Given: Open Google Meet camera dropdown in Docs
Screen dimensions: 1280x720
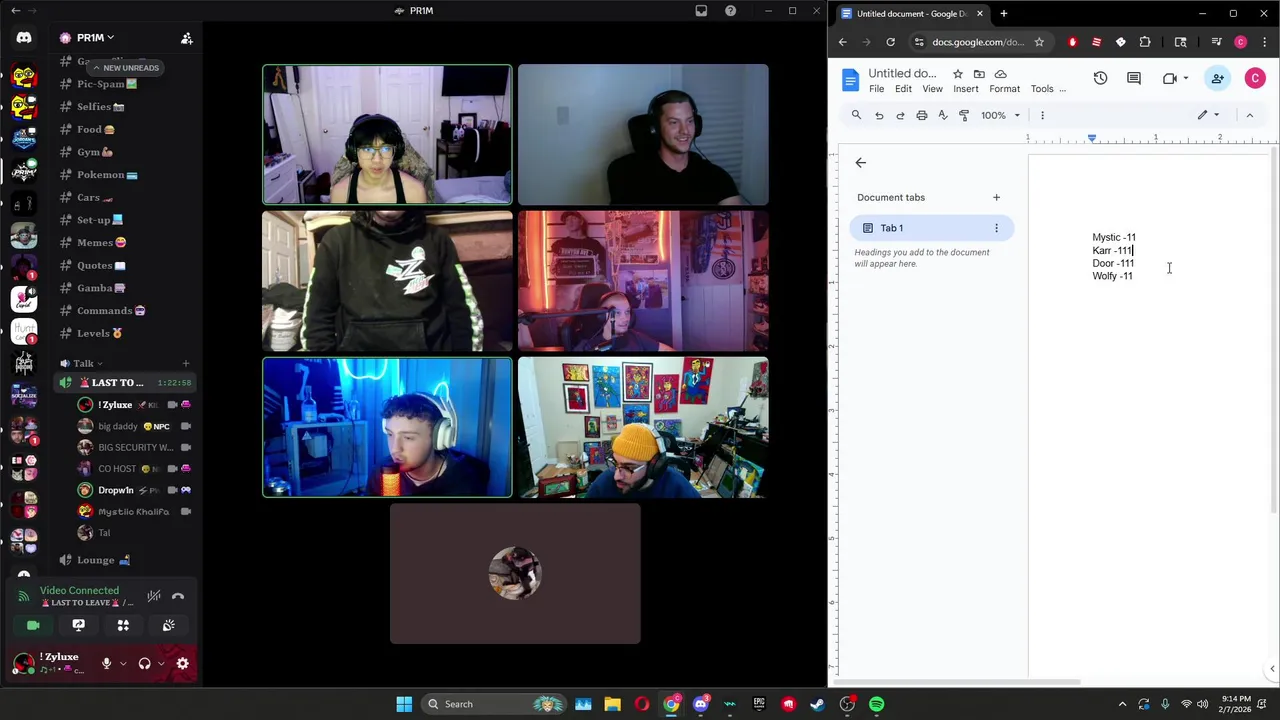Looking at the screenshot, I should [x=1174, y=78].
